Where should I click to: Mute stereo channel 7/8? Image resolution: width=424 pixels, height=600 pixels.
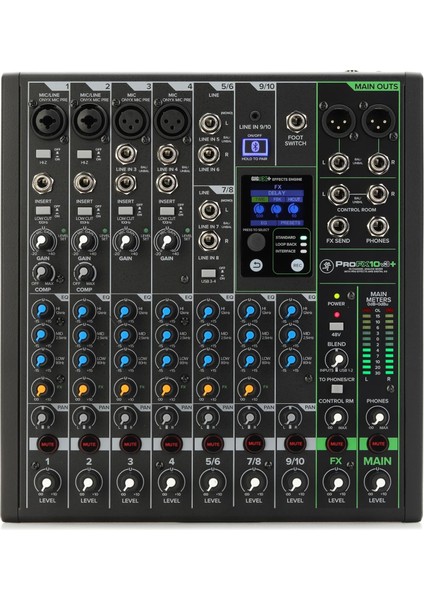tap(254, 444)
